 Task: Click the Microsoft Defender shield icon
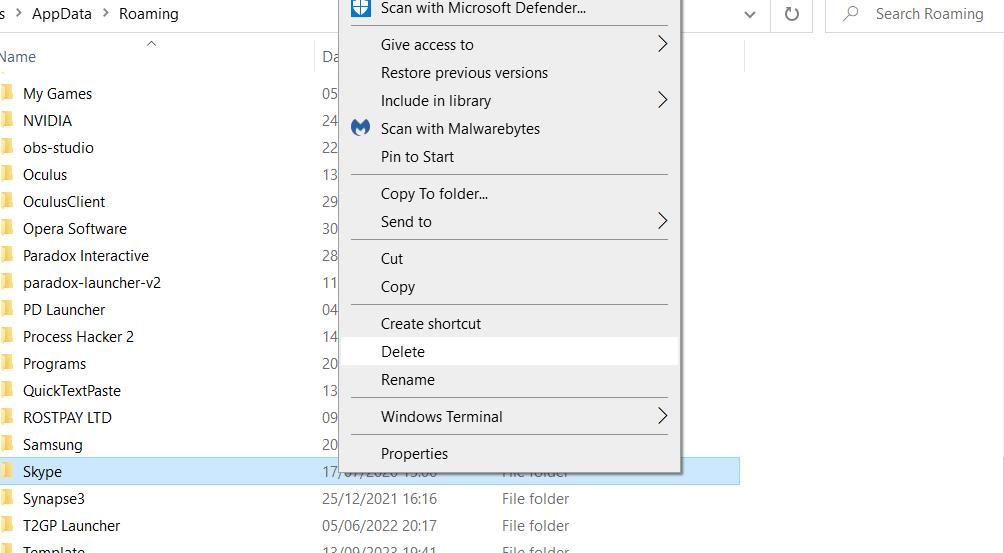tap(360, 8)
